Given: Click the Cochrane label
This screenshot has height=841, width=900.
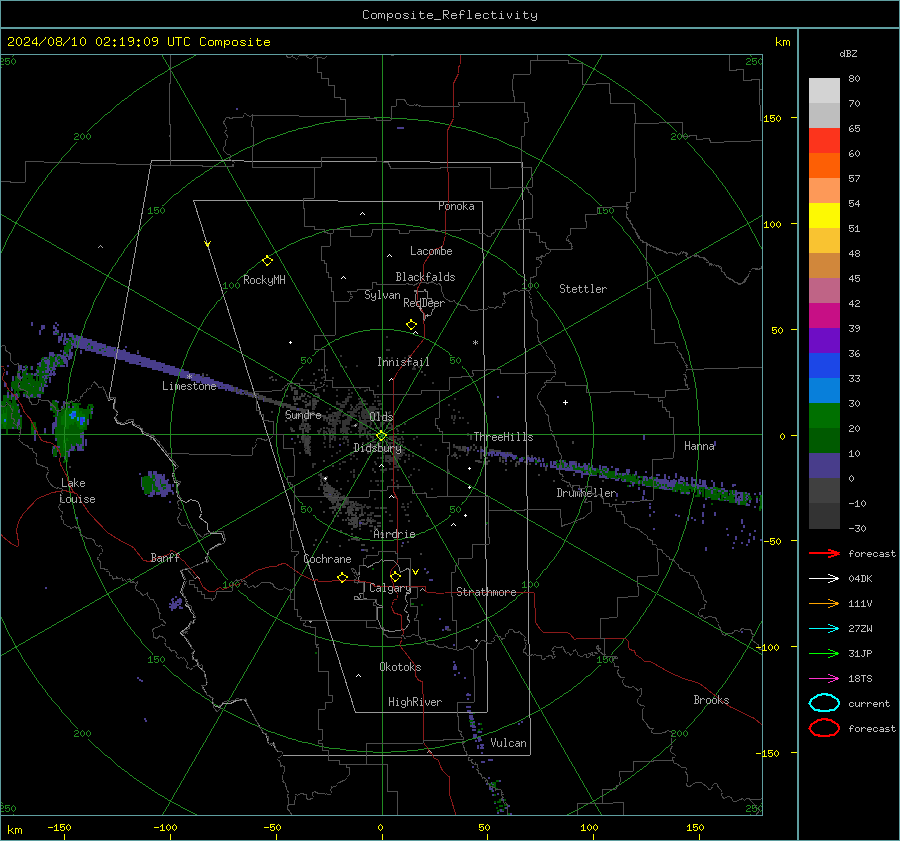Looking at the screenshot, I should tap(327, 559).
